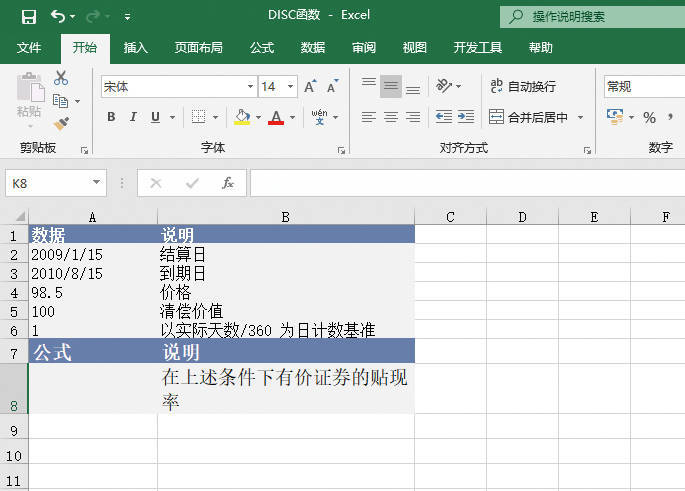The width and height of the screenshot is (685, 491).
Task: Click the Undo arrow icon
Action: (x=58, y=16)
